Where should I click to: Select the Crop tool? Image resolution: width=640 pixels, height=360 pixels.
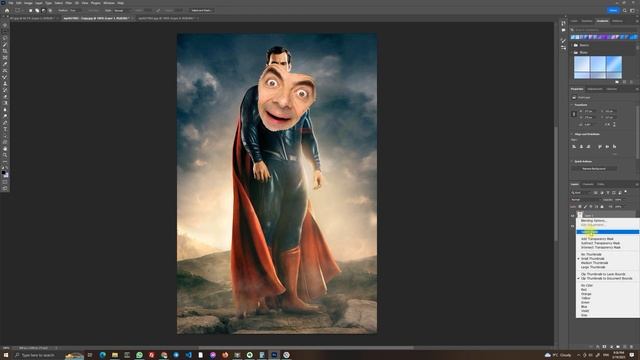pyautogui.click(x=5, y=51)
